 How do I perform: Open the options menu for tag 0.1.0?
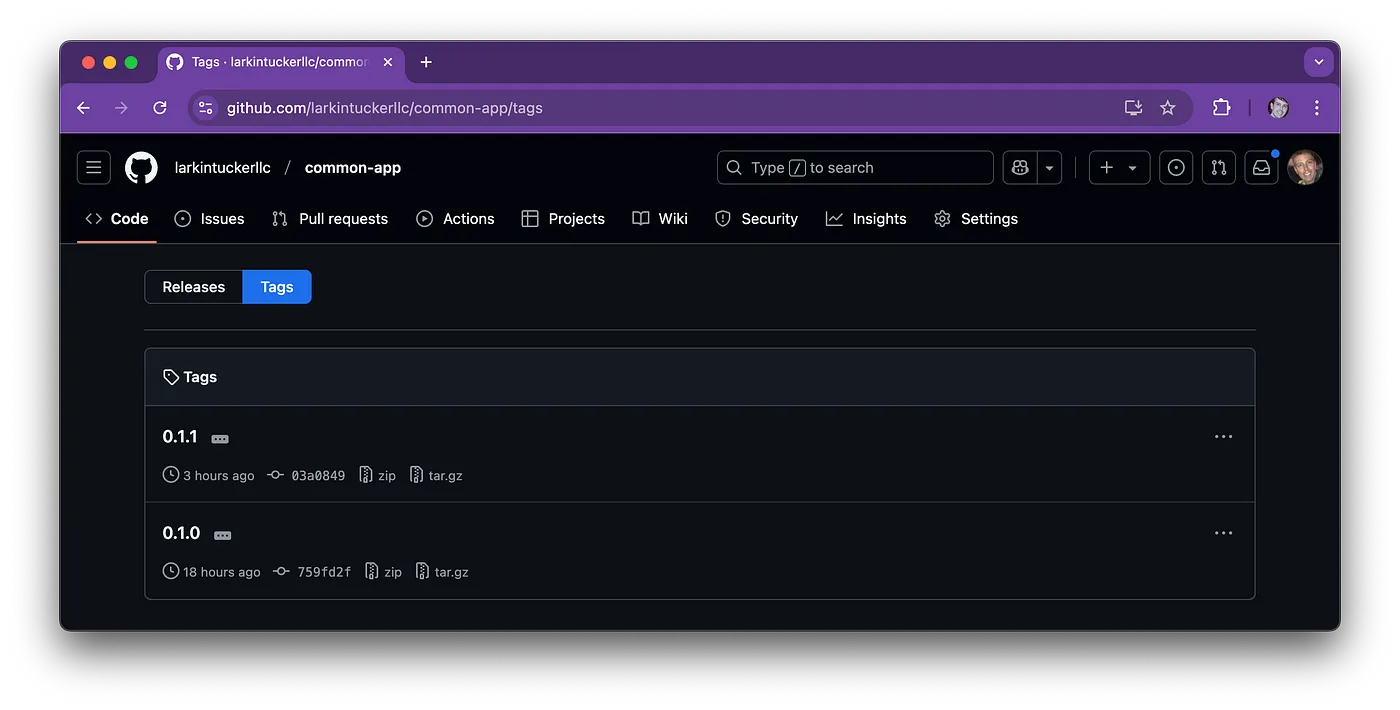pyautogui.click(x=1223, y=533)
